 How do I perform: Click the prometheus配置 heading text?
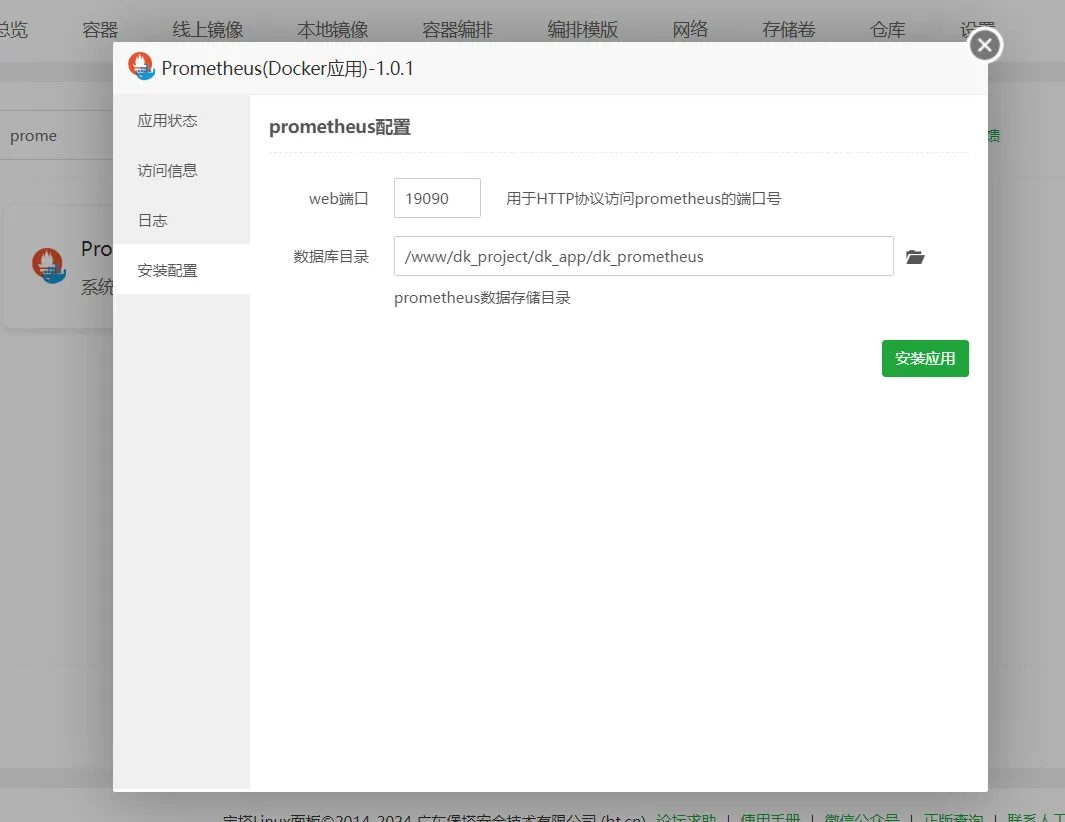coord(340,127)
